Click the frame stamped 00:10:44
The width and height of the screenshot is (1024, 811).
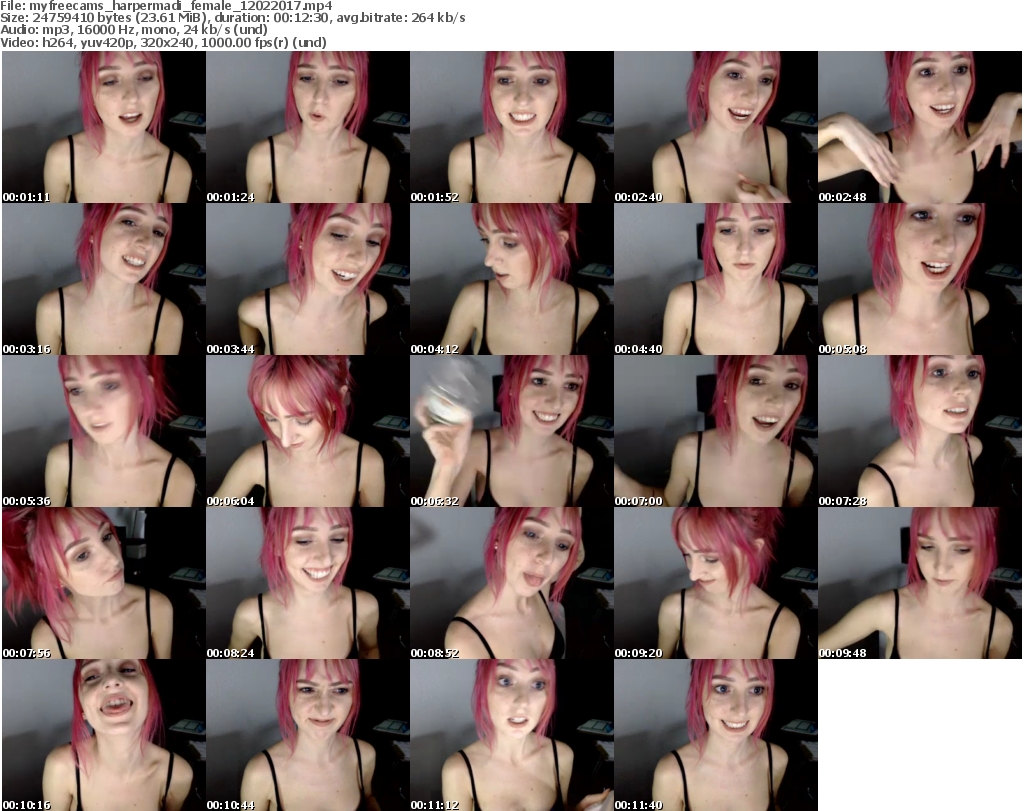[308, 735]
